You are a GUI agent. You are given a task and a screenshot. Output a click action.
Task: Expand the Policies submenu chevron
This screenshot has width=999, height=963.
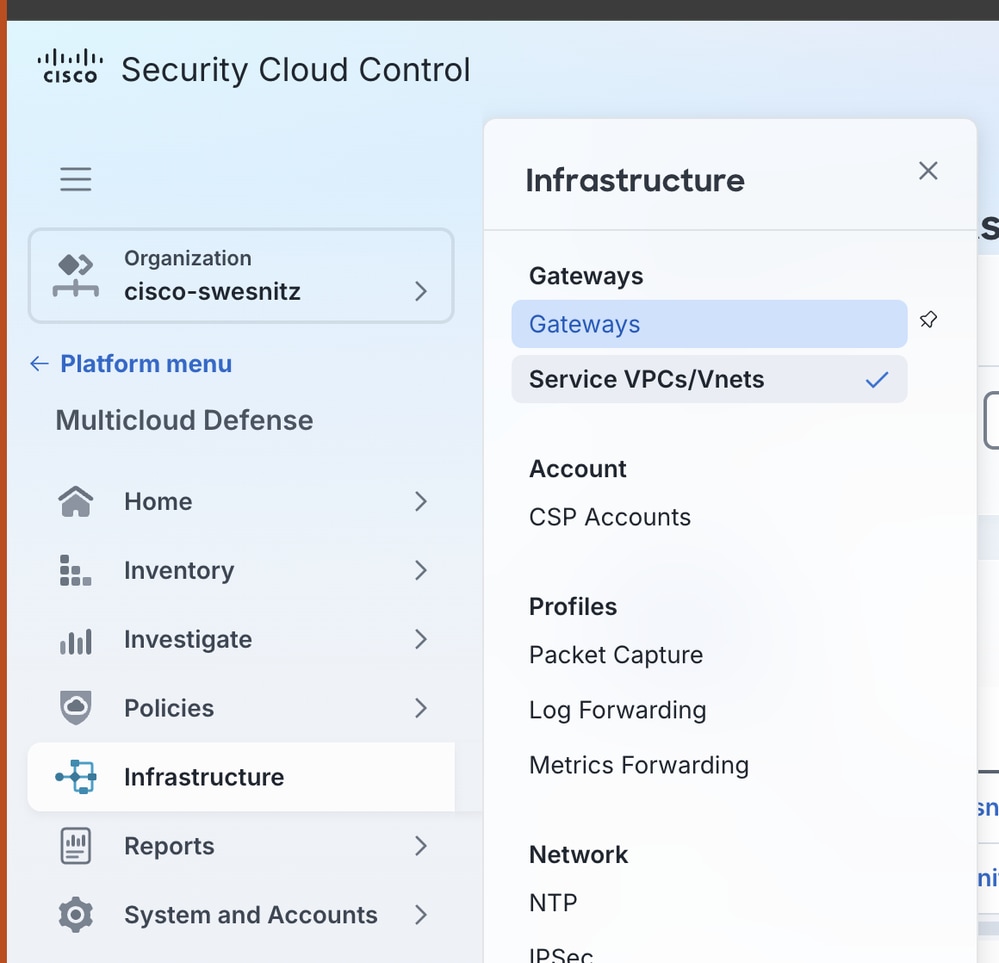[x=420, y=708]
